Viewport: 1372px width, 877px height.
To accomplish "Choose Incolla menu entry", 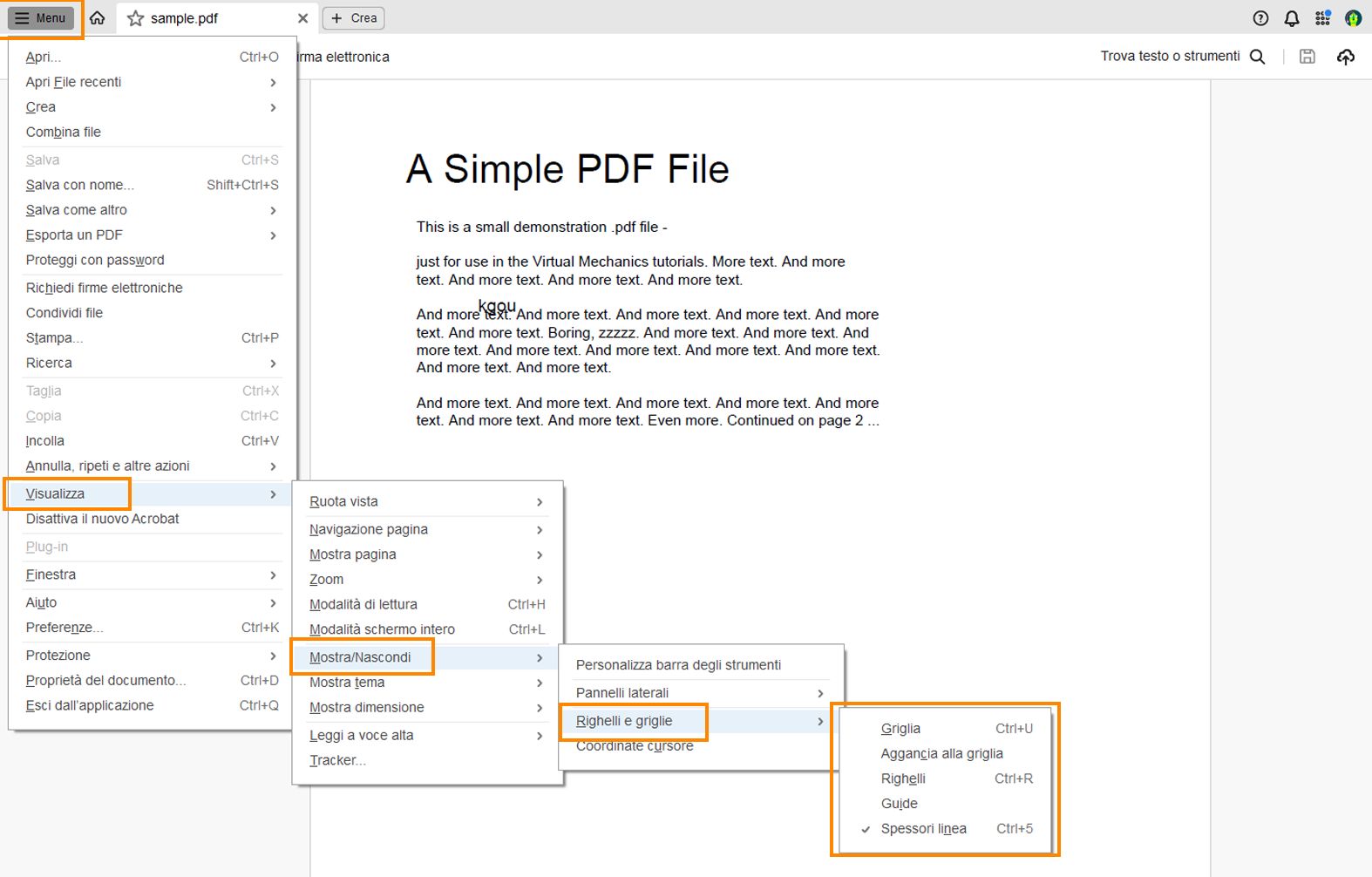I will click(153, 441).
